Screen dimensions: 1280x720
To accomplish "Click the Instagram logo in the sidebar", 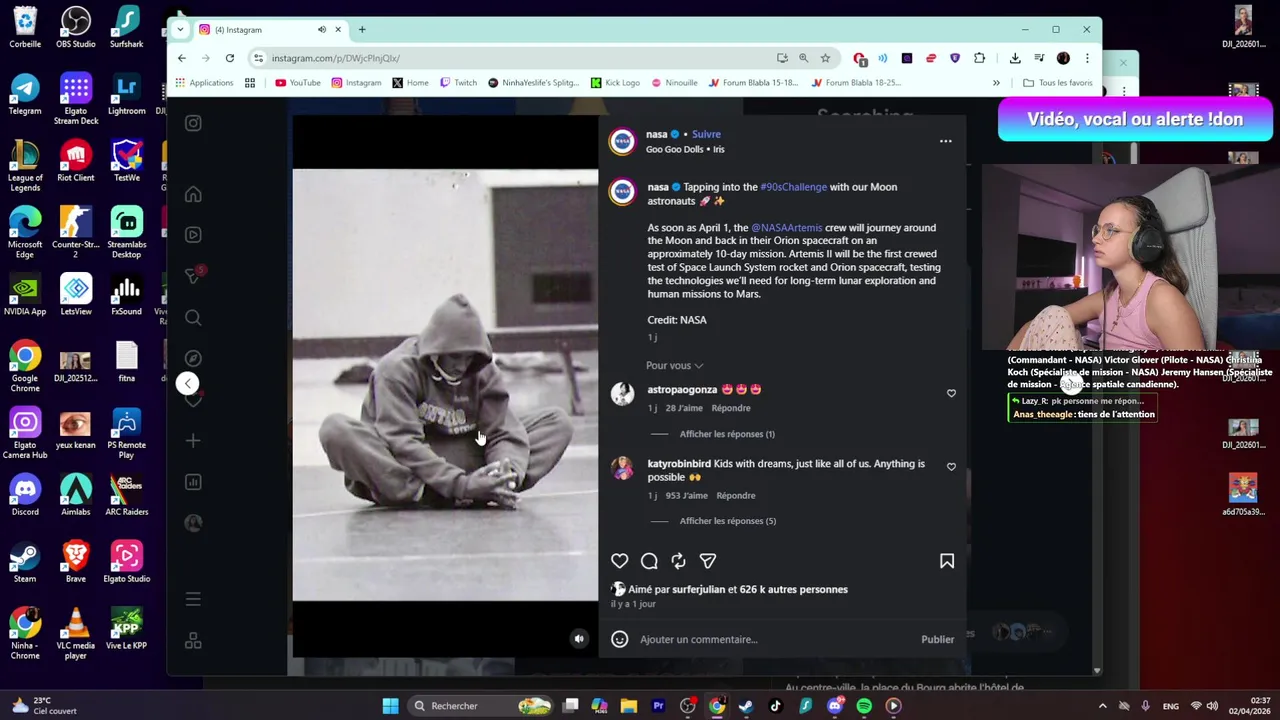I will coord(193,123).
